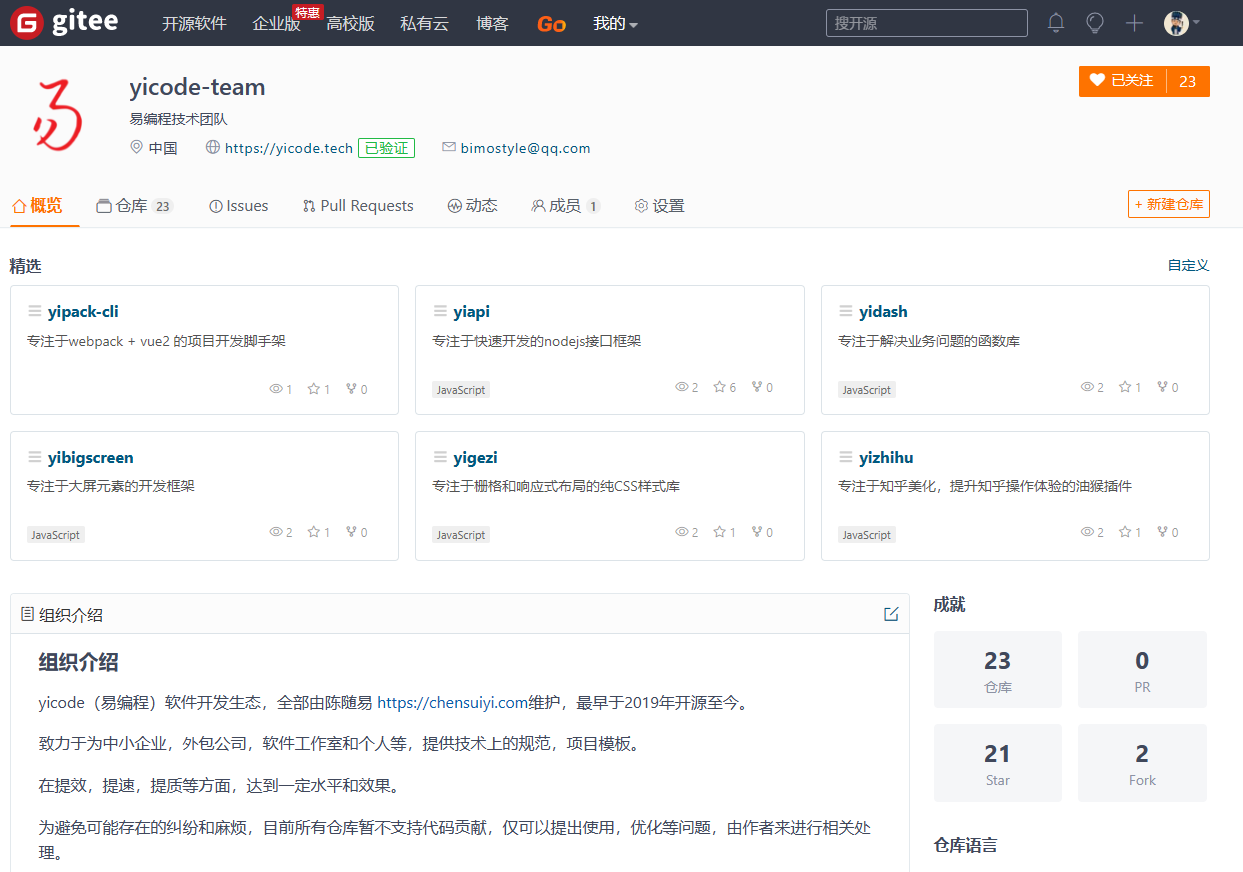Focus the 搜开源 search box
Image resolution: width=1243 pixels, height=872 pixels.
tap(926, 23)
